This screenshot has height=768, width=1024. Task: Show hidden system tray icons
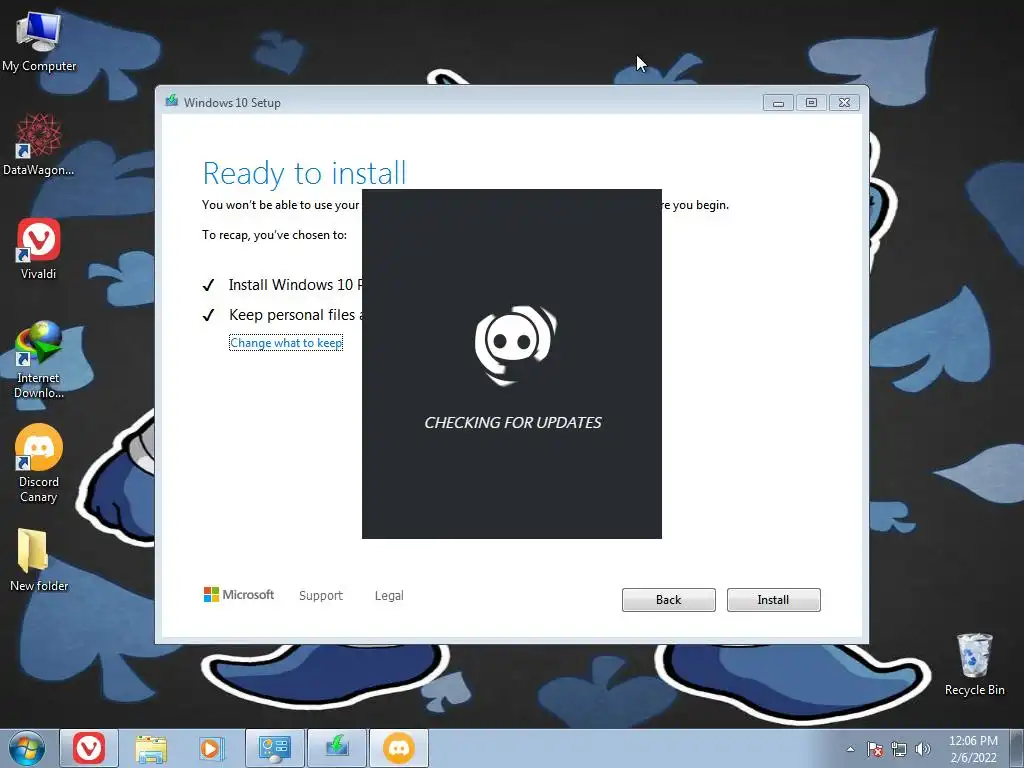pos(850,749)
